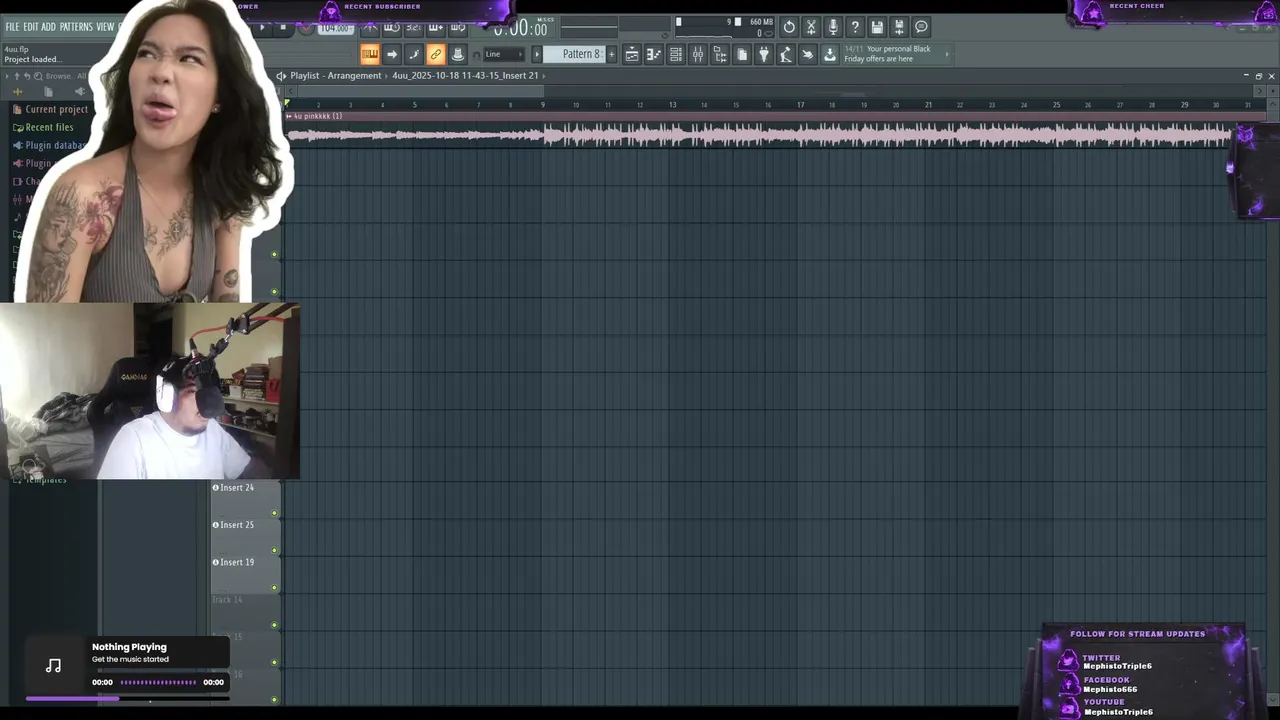Click the project files (pages) toolbar icon
This screenshot has width=1280, height=720.
click(742, 54)
